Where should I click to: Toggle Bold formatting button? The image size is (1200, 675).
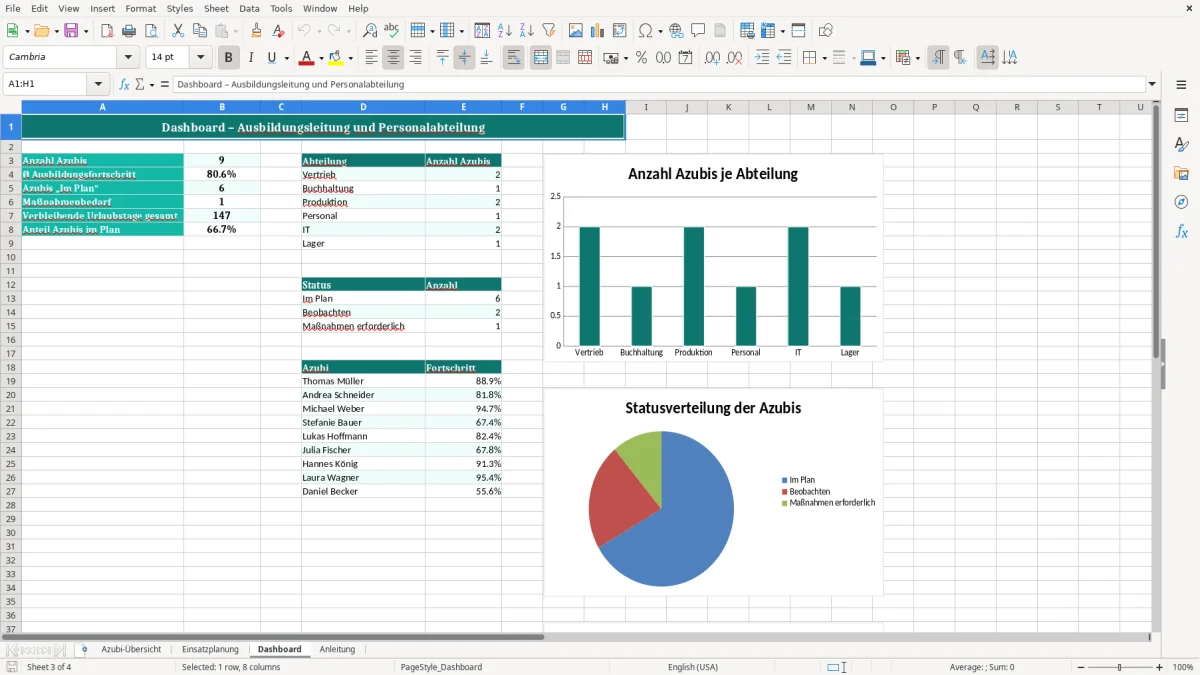click(229, 58)
